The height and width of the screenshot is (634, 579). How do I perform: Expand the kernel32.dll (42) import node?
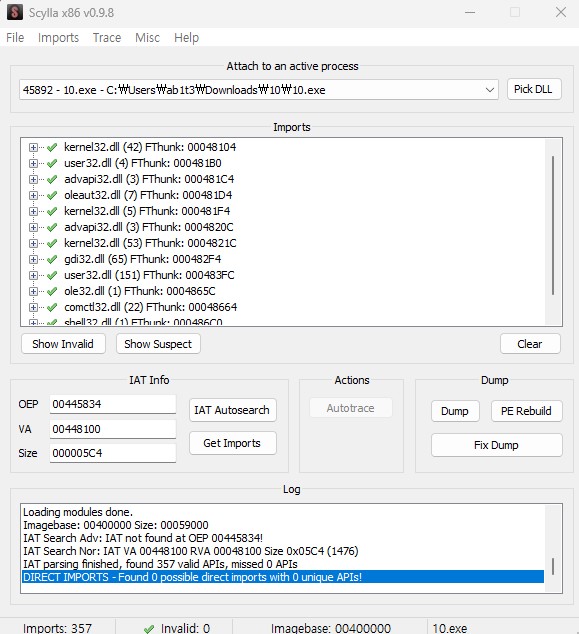point(33,147)
